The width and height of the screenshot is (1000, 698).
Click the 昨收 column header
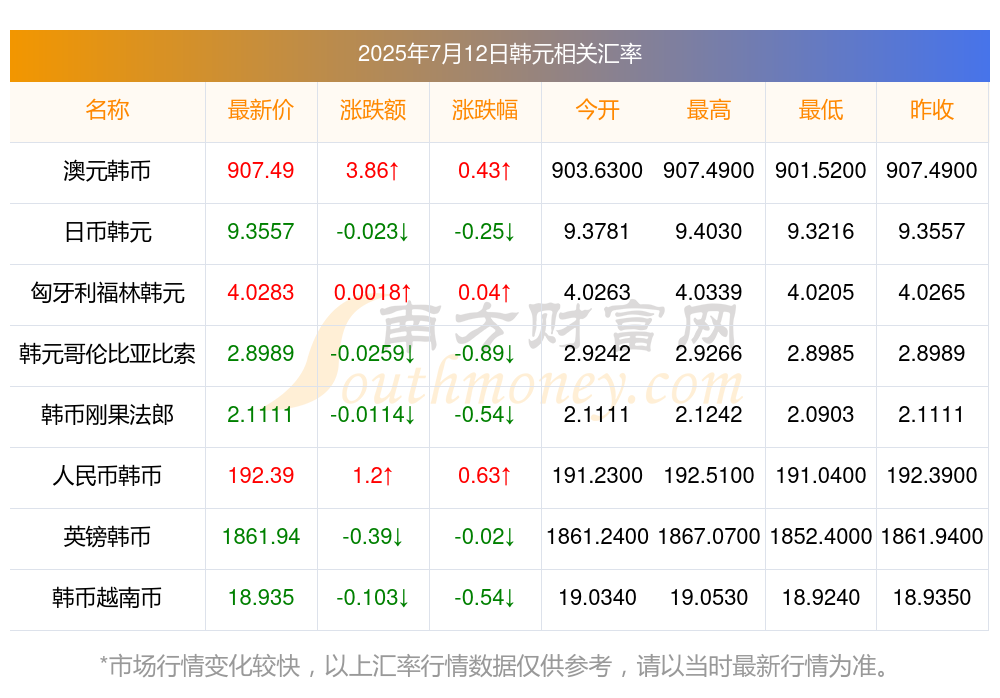[x=932, y=110]
